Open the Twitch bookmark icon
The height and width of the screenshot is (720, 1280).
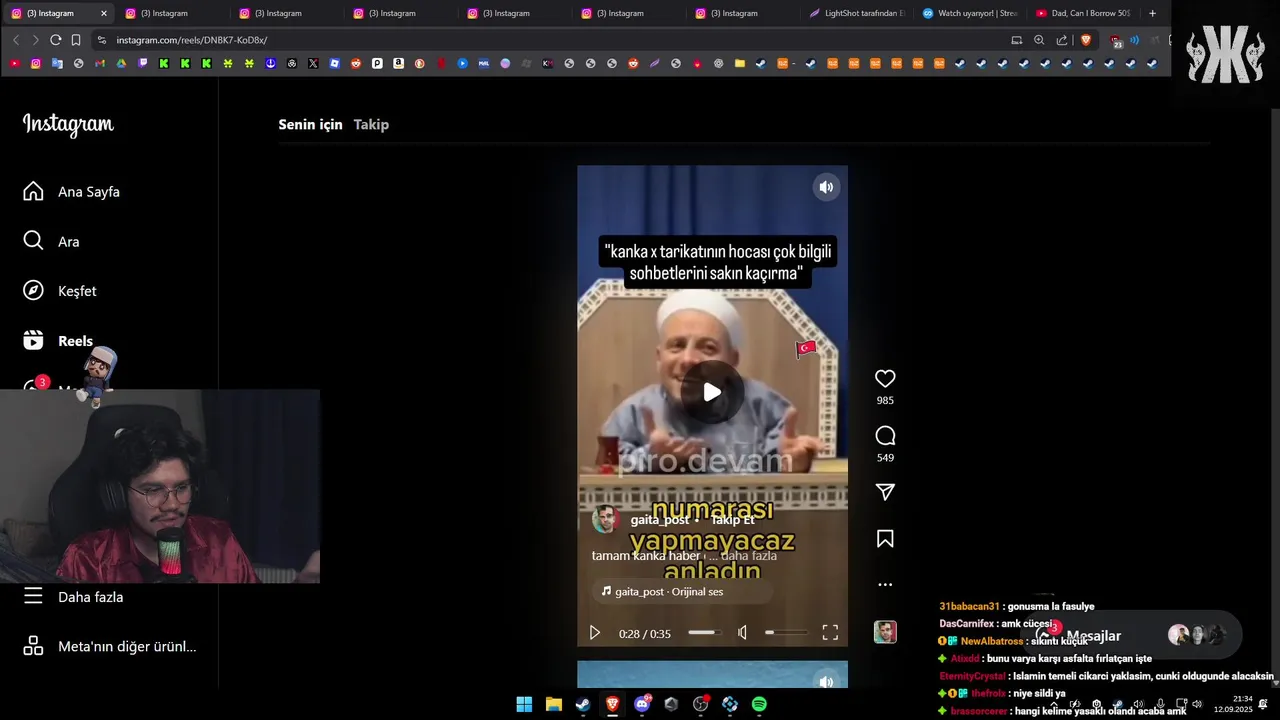point(142,63)
